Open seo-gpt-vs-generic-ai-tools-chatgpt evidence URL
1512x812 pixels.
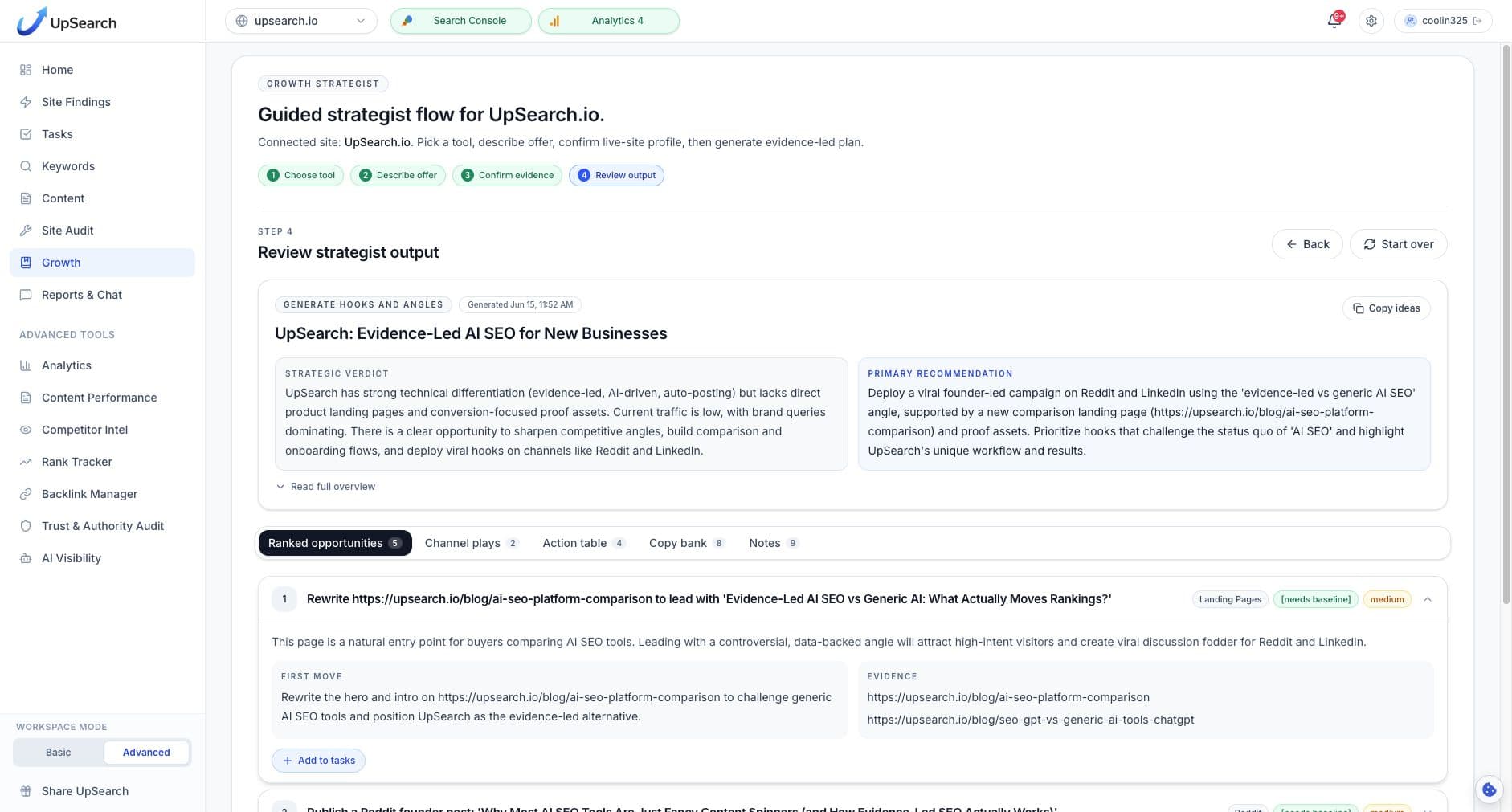click(1031, 720)
